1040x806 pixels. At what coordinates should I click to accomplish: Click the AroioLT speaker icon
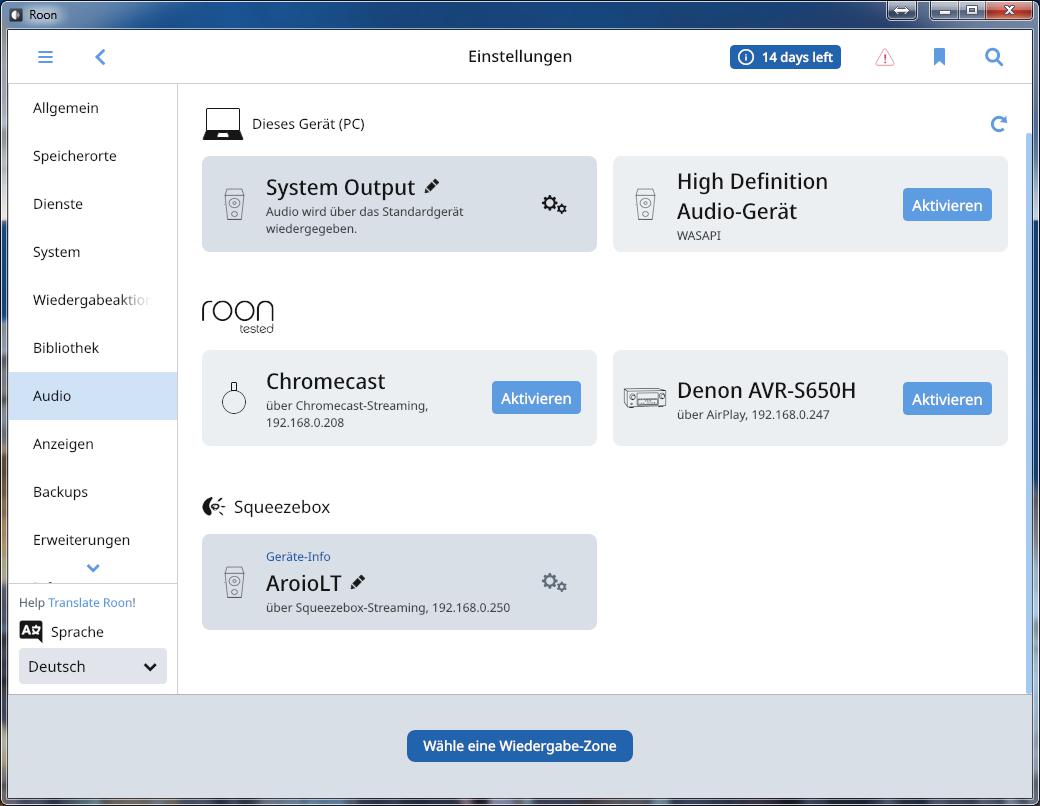pos(234,582)
